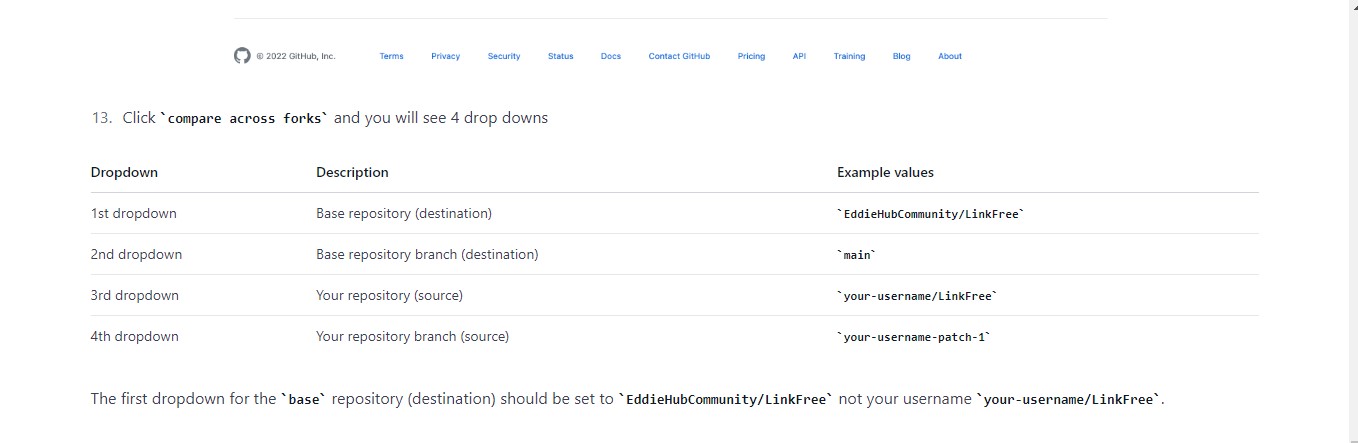Screen dimensions: 1358x443
Task: Select the '2nd dropdown' table cell
Action: [136, 254]
